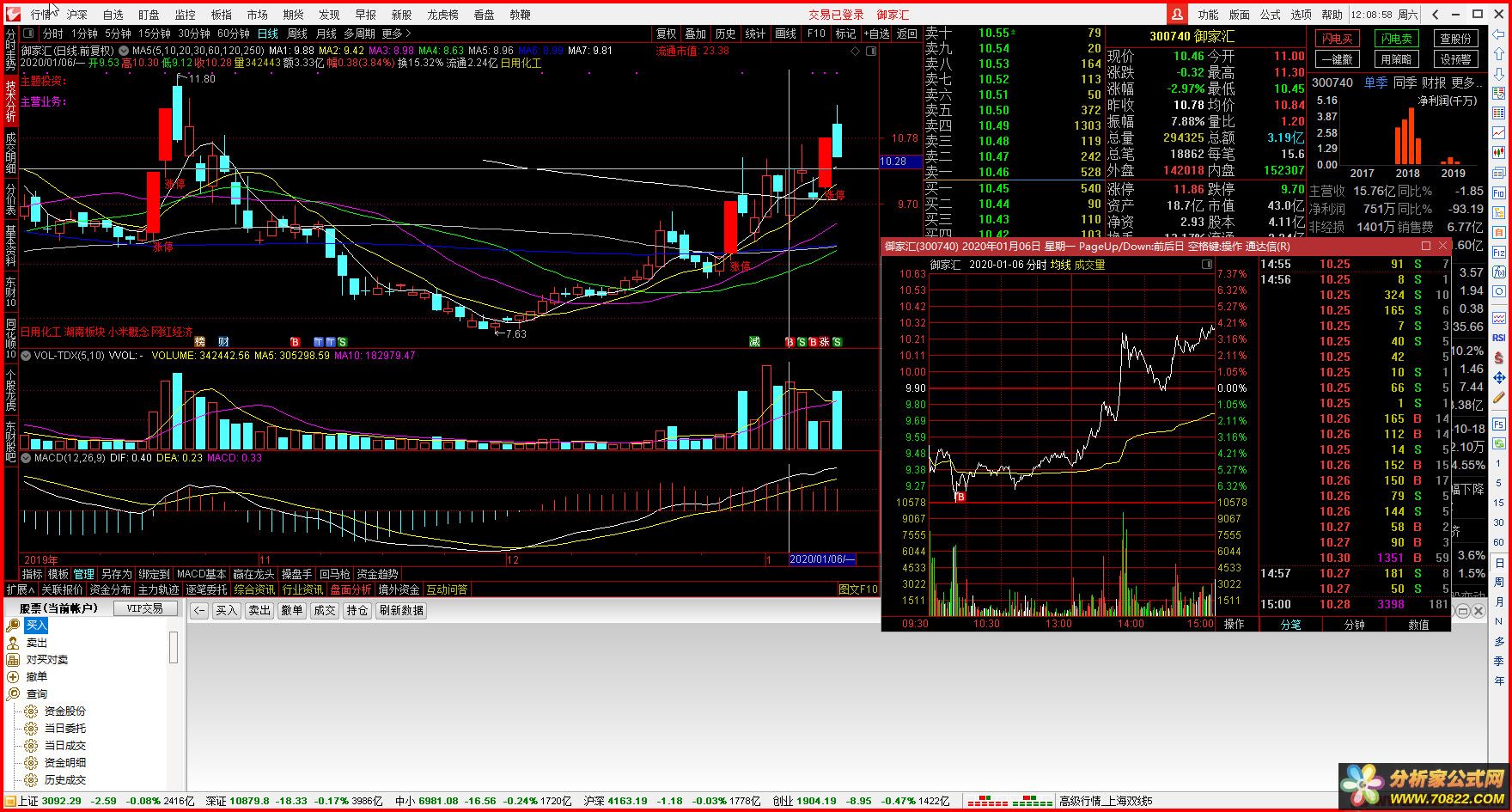The height and width of the screenshot is (812, 1512).
Task: Expand the VOL-TDX indicator dropdown
Action: click(27, 355)
